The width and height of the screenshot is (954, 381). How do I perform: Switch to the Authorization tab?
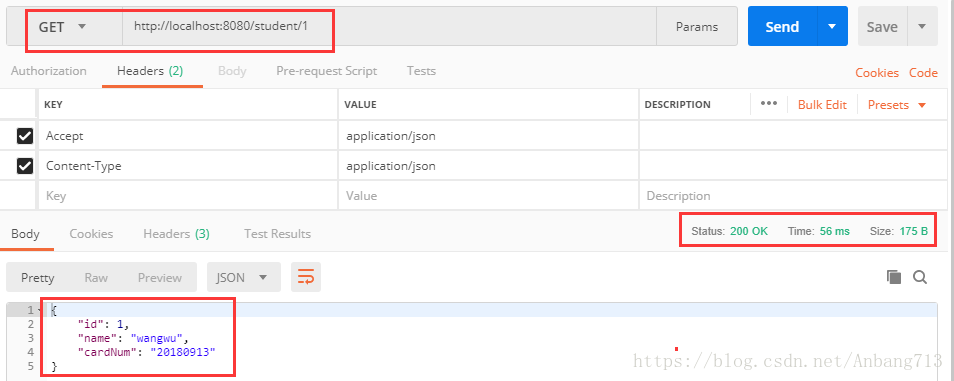[x=49, y=71]
